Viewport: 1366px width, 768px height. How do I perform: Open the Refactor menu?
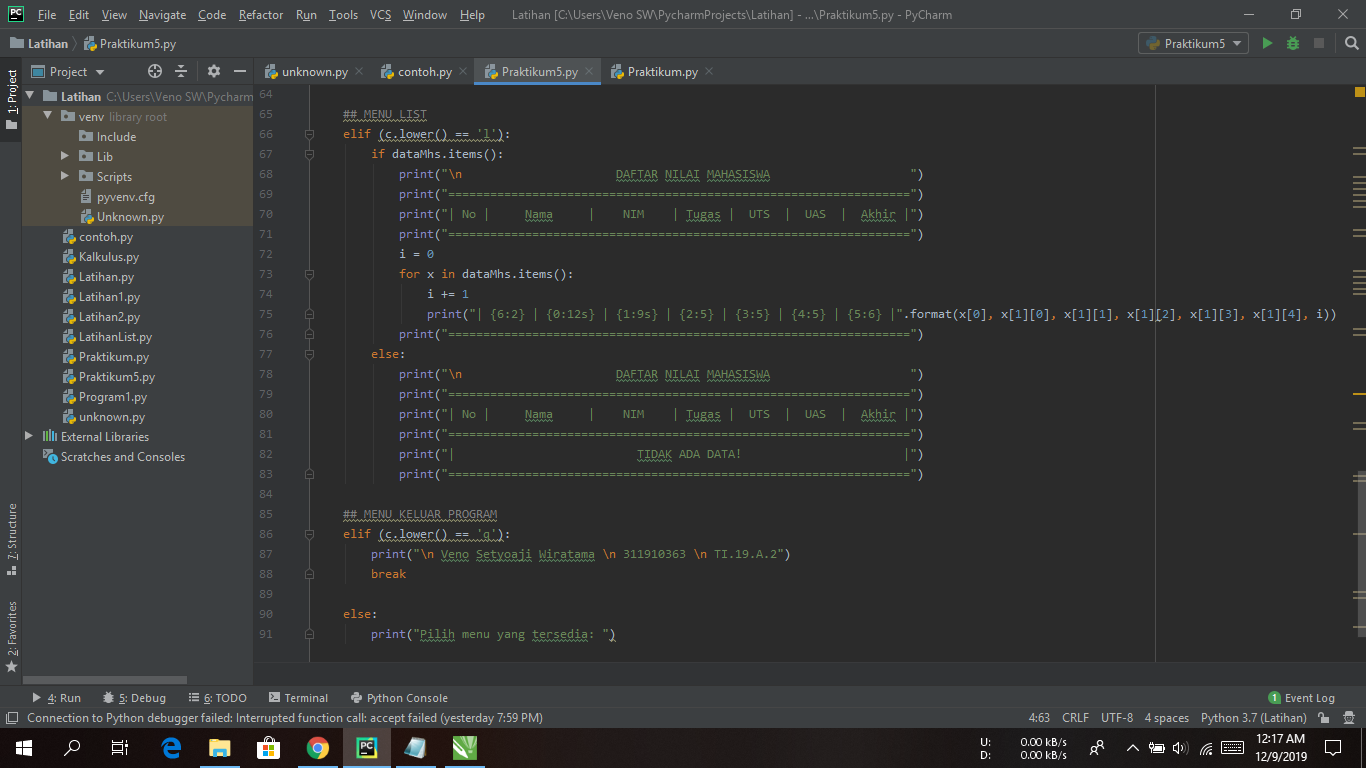261,15
